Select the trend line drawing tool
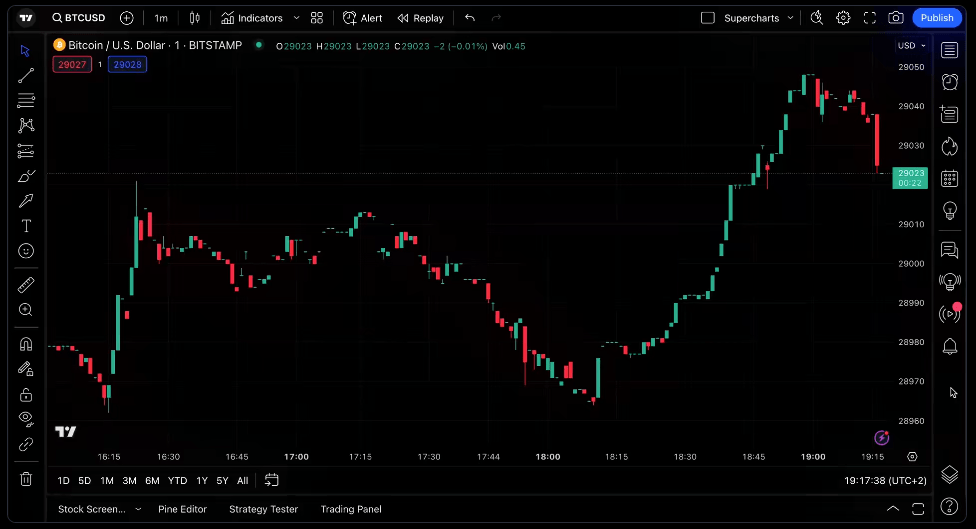The image size is (976, 529). click(x=26, y=75)
